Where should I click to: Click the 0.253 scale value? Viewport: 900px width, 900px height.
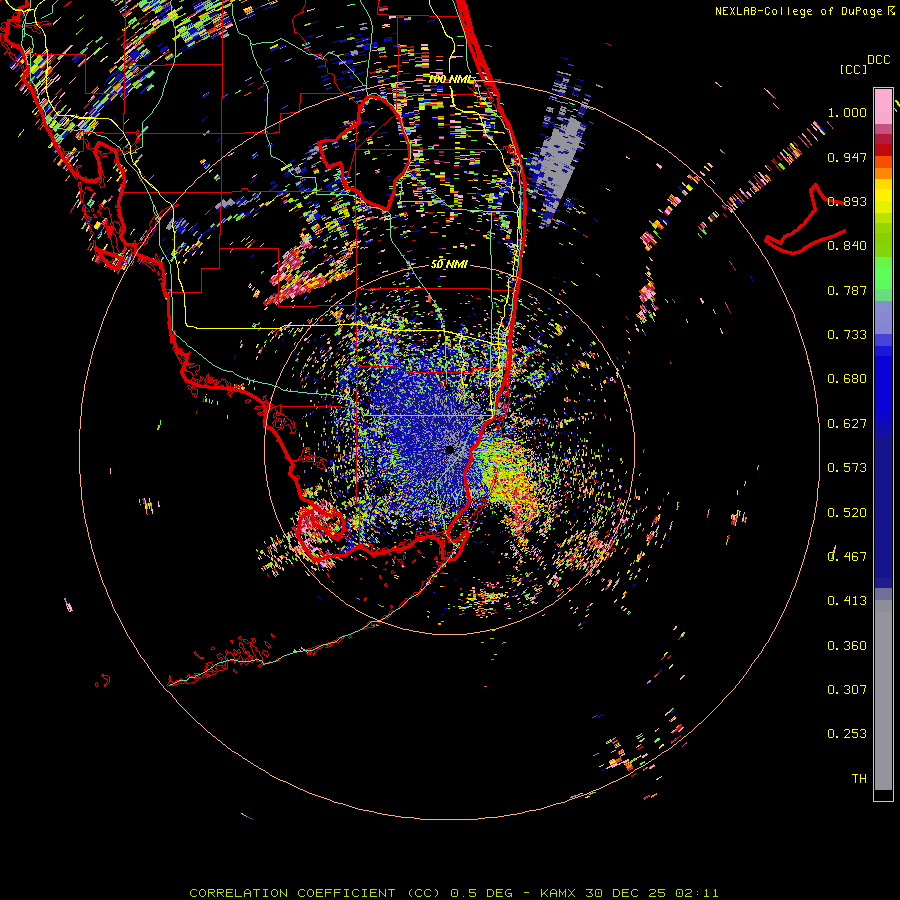847,734
